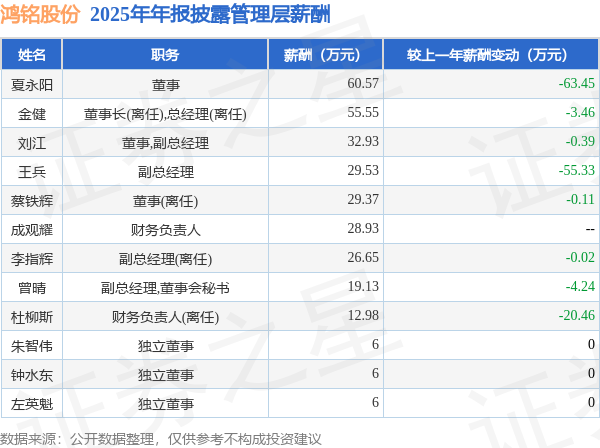
Task: Click 独立董事 in 朱智伟 row
Action: (x=165, y=346)
